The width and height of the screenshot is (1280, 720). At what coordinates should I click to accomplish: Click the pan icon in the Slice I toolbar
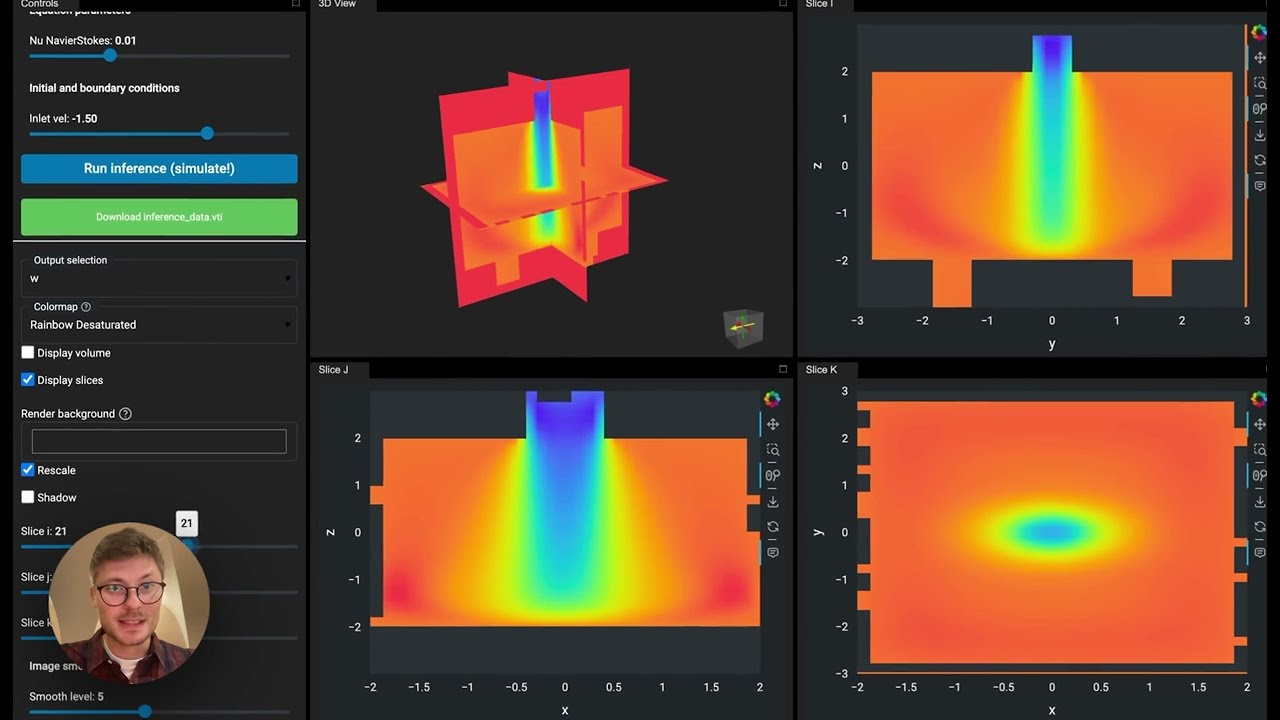tap(1259, 57)
